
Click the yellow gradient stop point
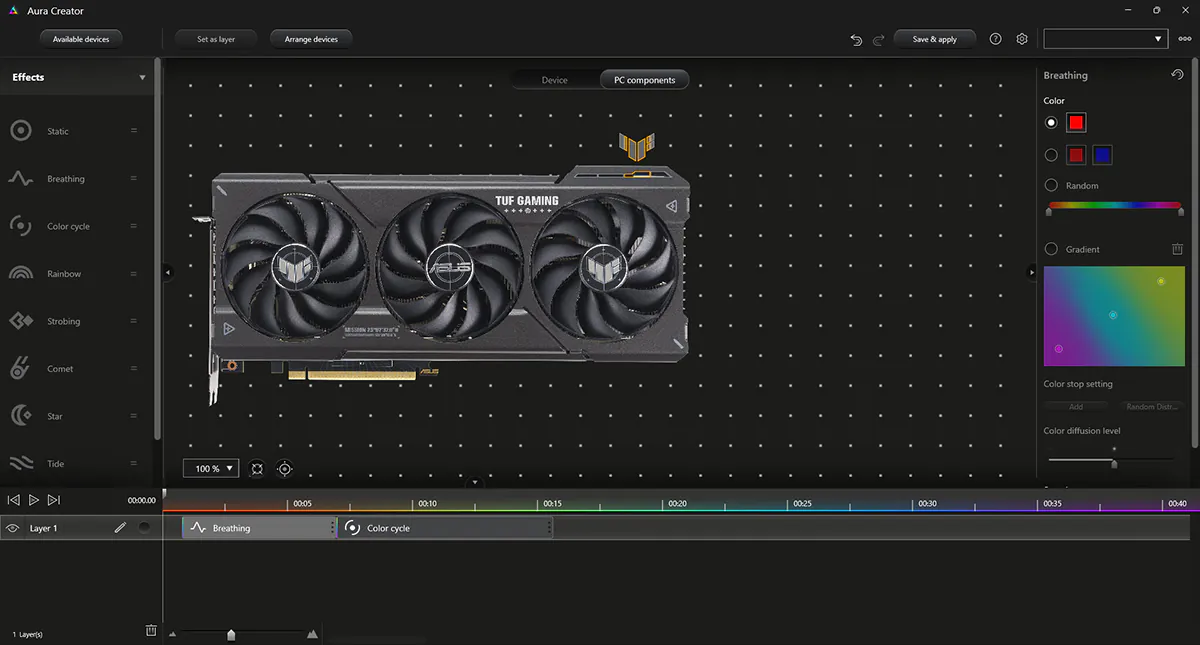click(x=1161, y=282)
